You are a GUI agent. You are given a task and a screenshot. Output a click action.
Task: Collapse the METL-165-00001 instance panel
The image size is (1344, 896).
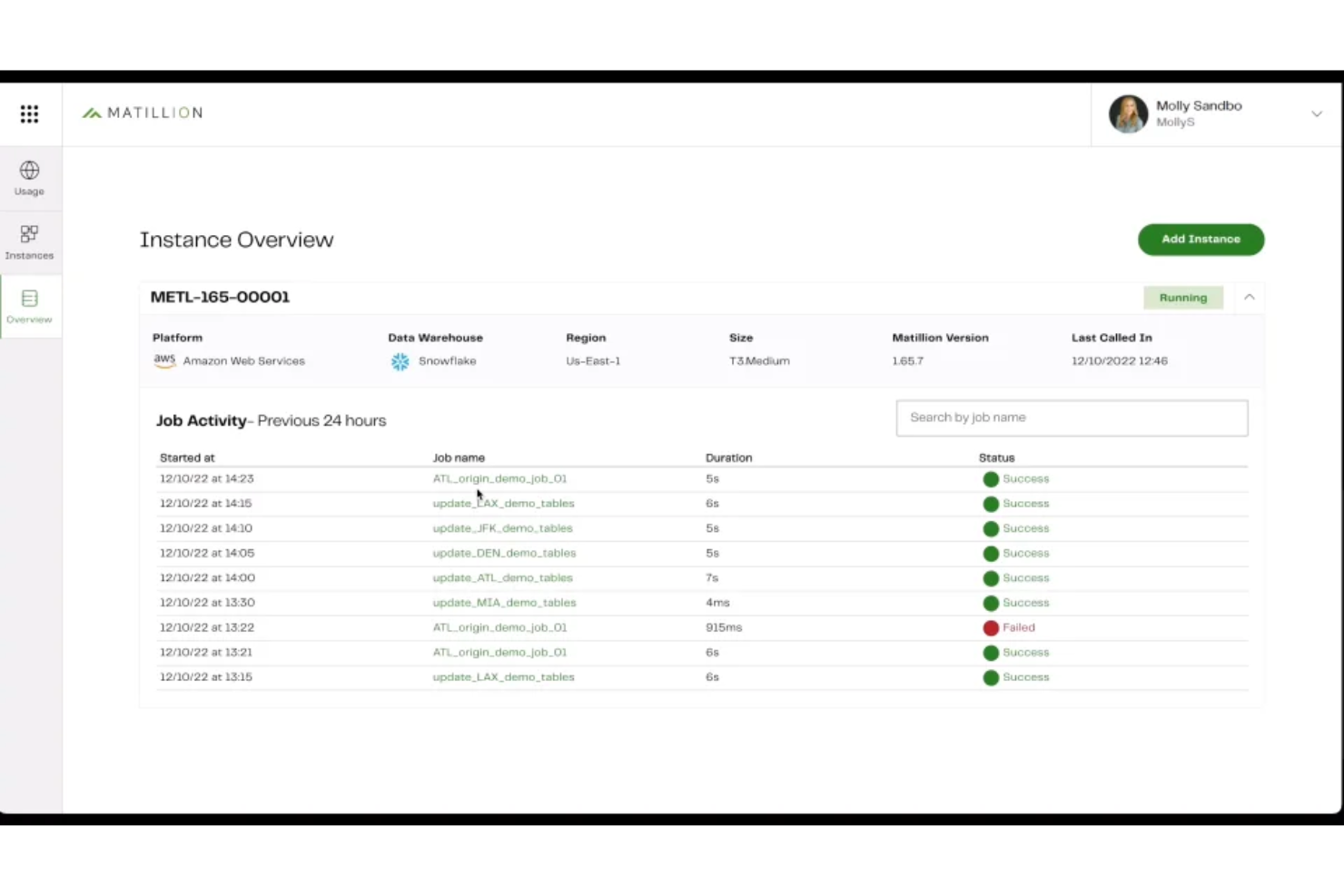1250,297
